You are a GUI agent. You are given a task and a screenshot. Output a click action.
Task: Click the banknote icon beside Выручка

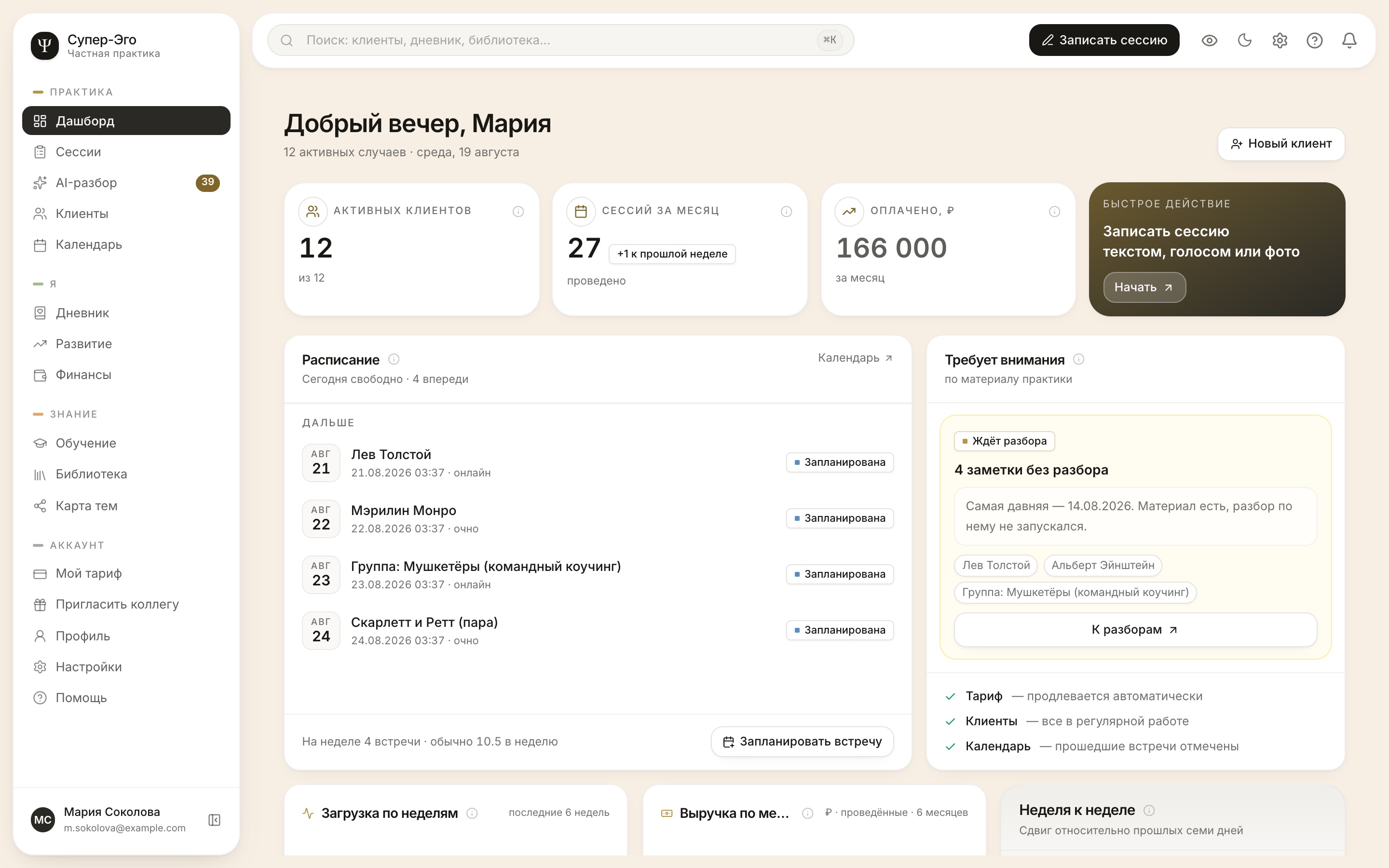(667, 814)
